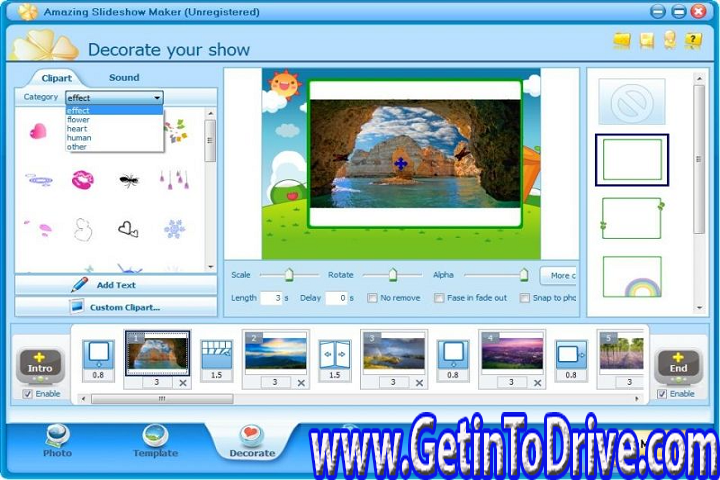Open the Category dropdown arrow
Screen dimensions: 720x480
[157, 98]
